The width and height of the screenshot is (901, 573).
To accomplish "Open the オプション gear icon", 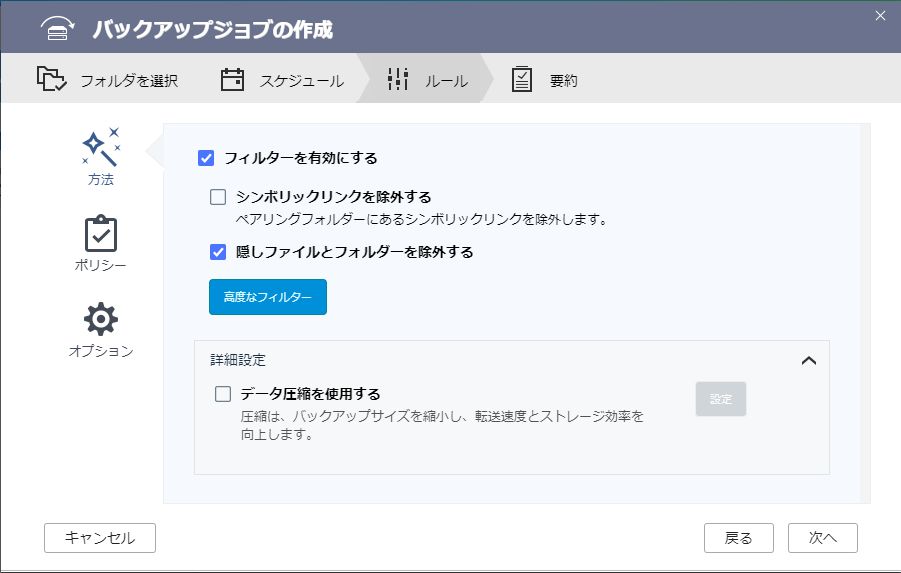I will [101, 319].
